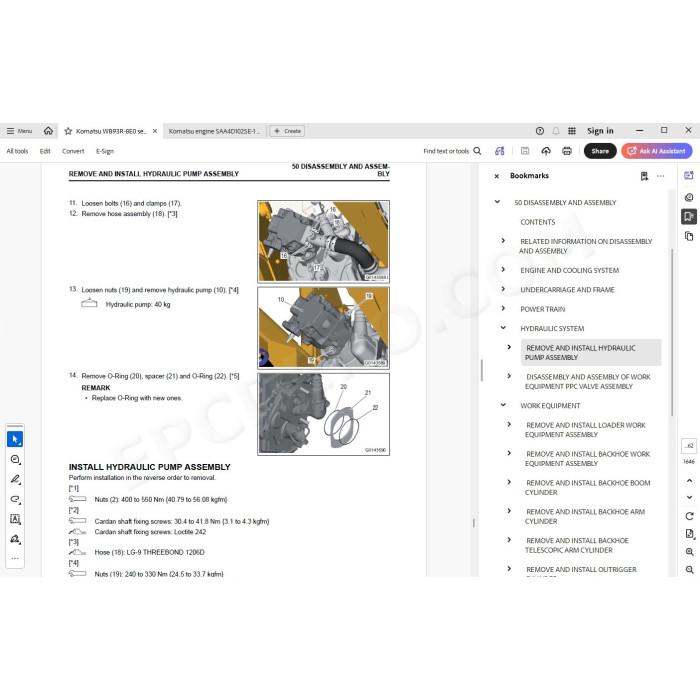This screenshot has width=700, height=700.
Task: Open the page thumbnails side icon
Action: pos(688,236)
